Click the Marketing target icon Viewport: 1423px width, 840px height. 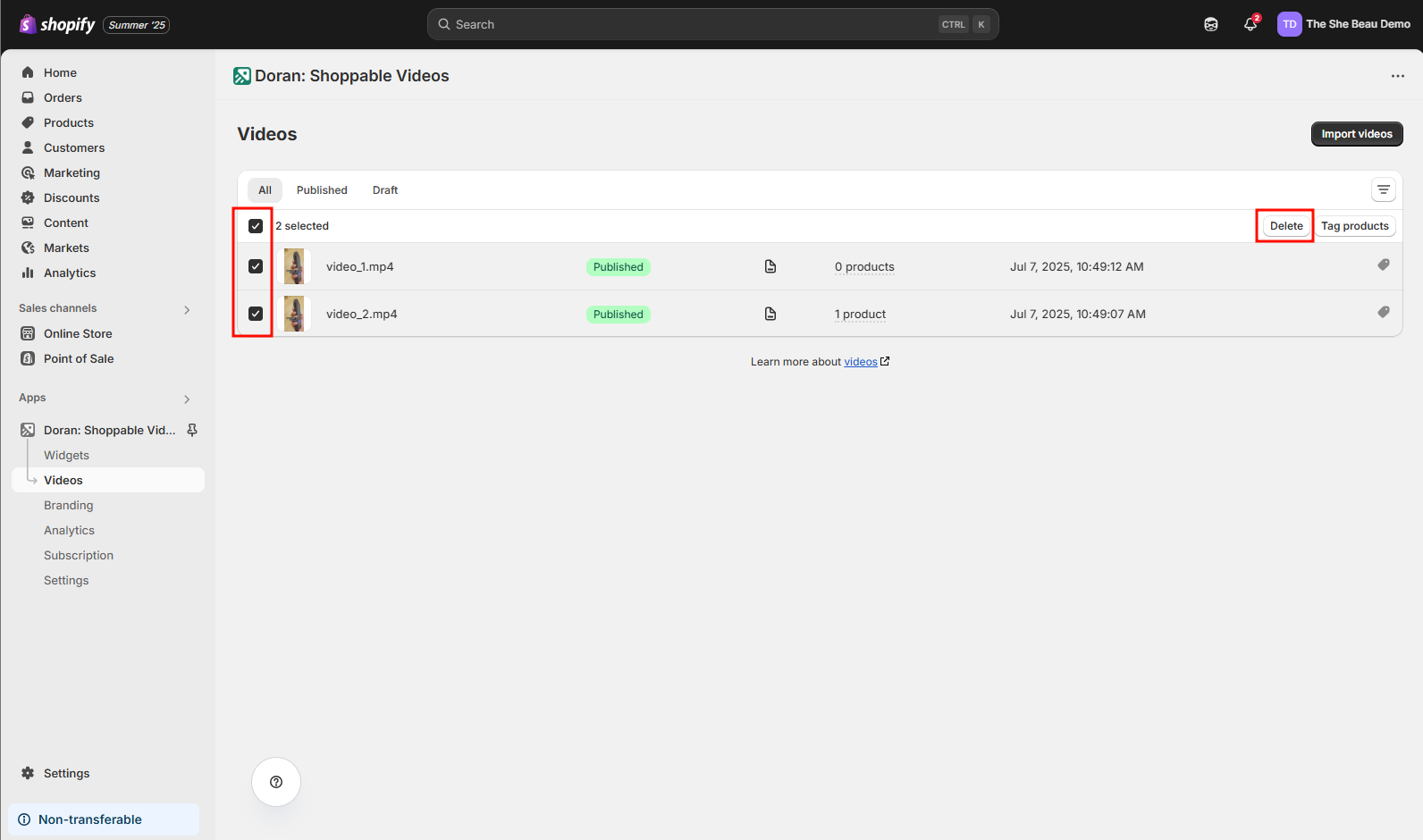tap(28, 172)
